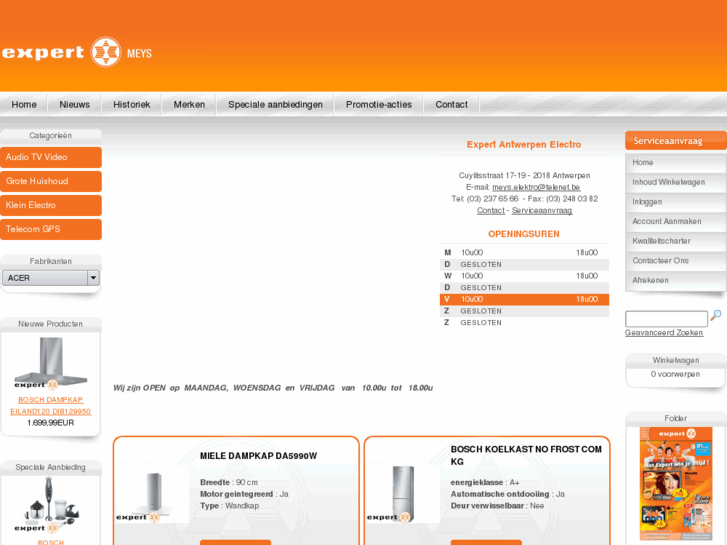727x545 pixels.
Task: Click the Folder flyer thumbnail
Action: tap(676, 483)
